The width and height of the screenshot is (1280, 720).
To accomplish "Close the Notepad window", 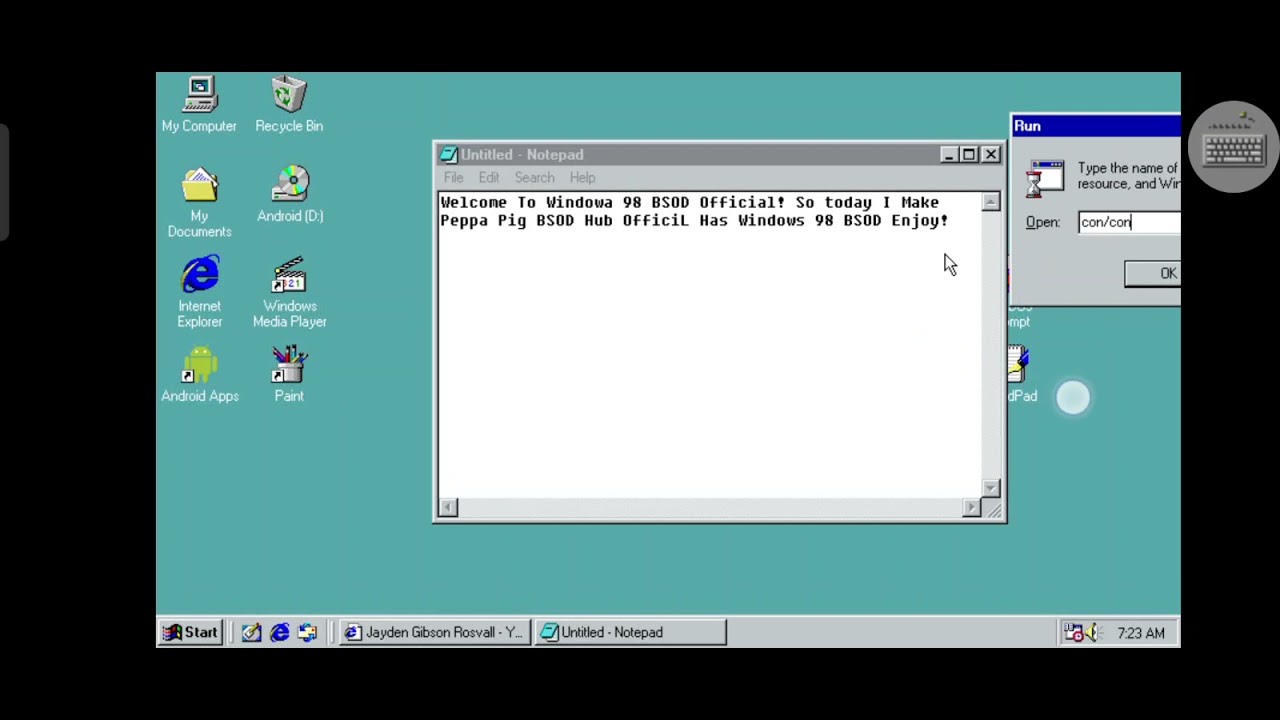I will pos(990,154).
